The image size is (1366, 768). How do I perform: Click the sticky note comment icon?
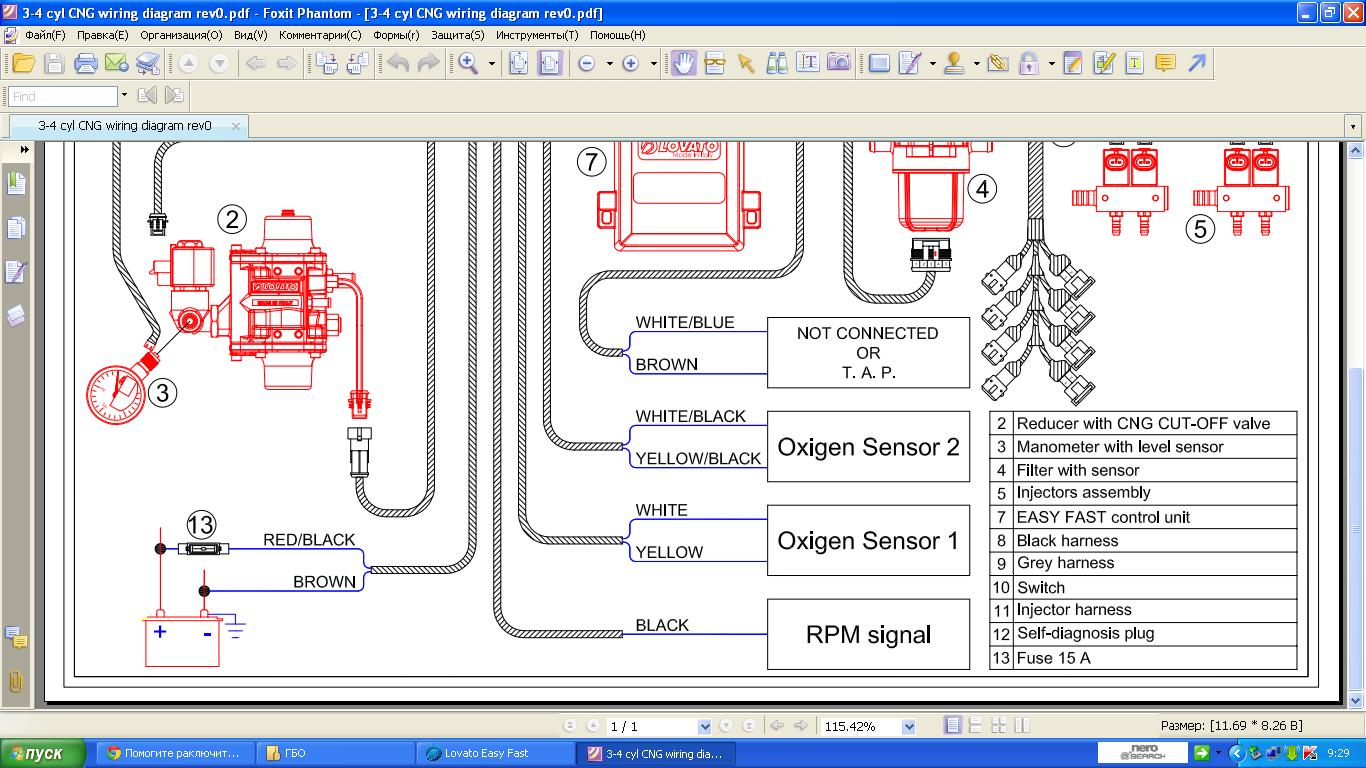pos(1165,63)
